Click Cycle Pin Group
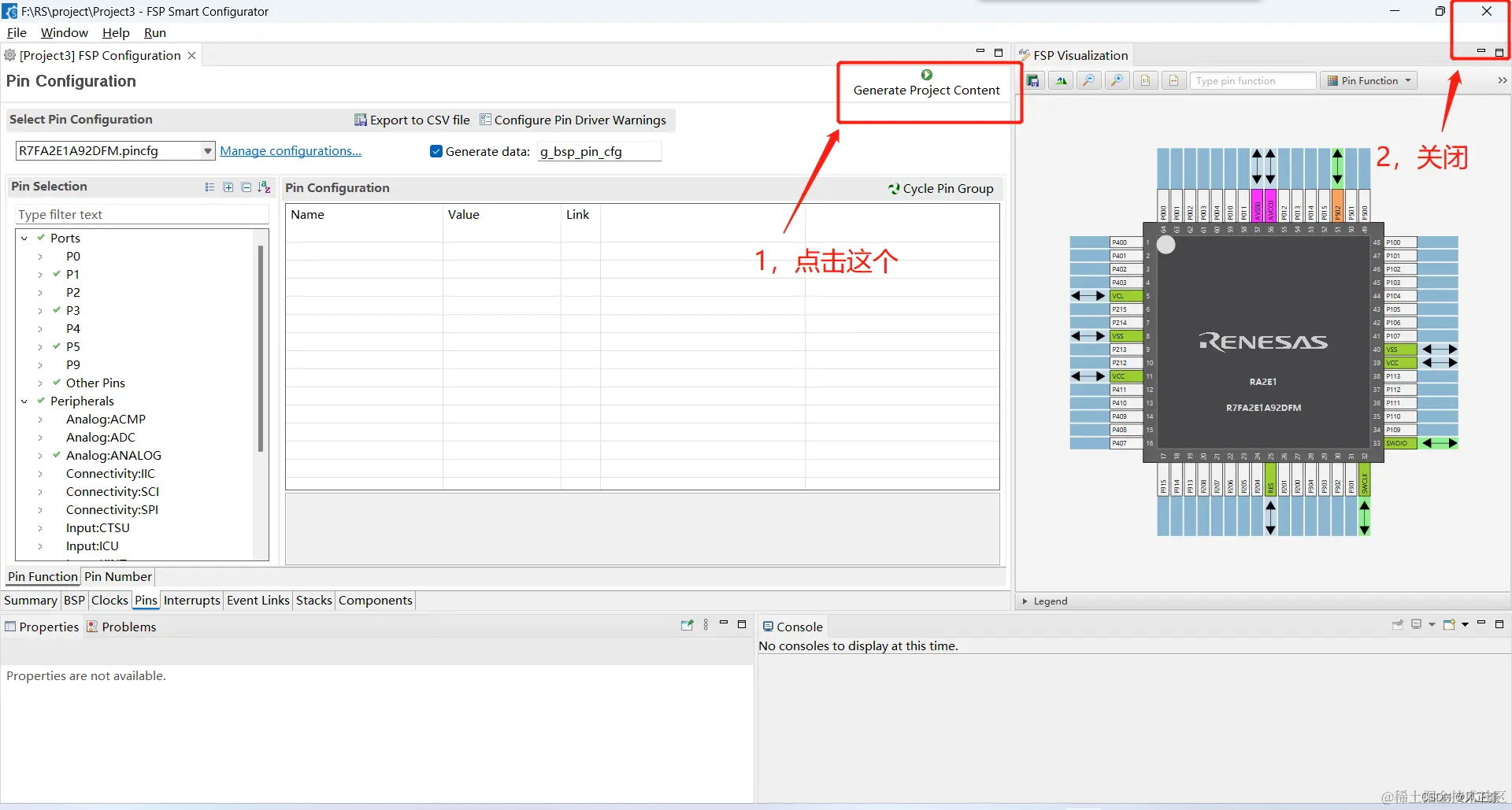 (x=941, y=188)
